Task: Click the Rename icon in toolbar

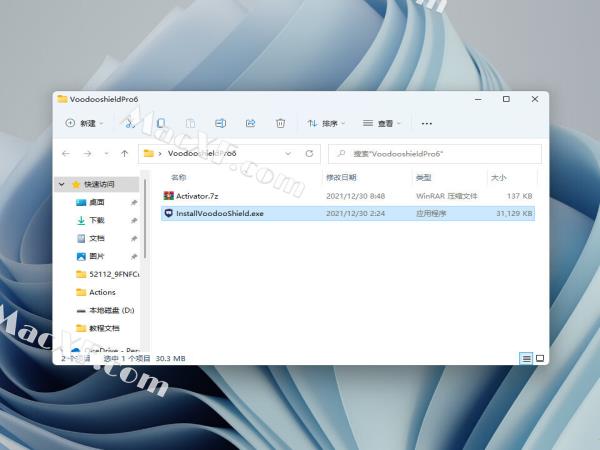Action: tap(220, 123)
